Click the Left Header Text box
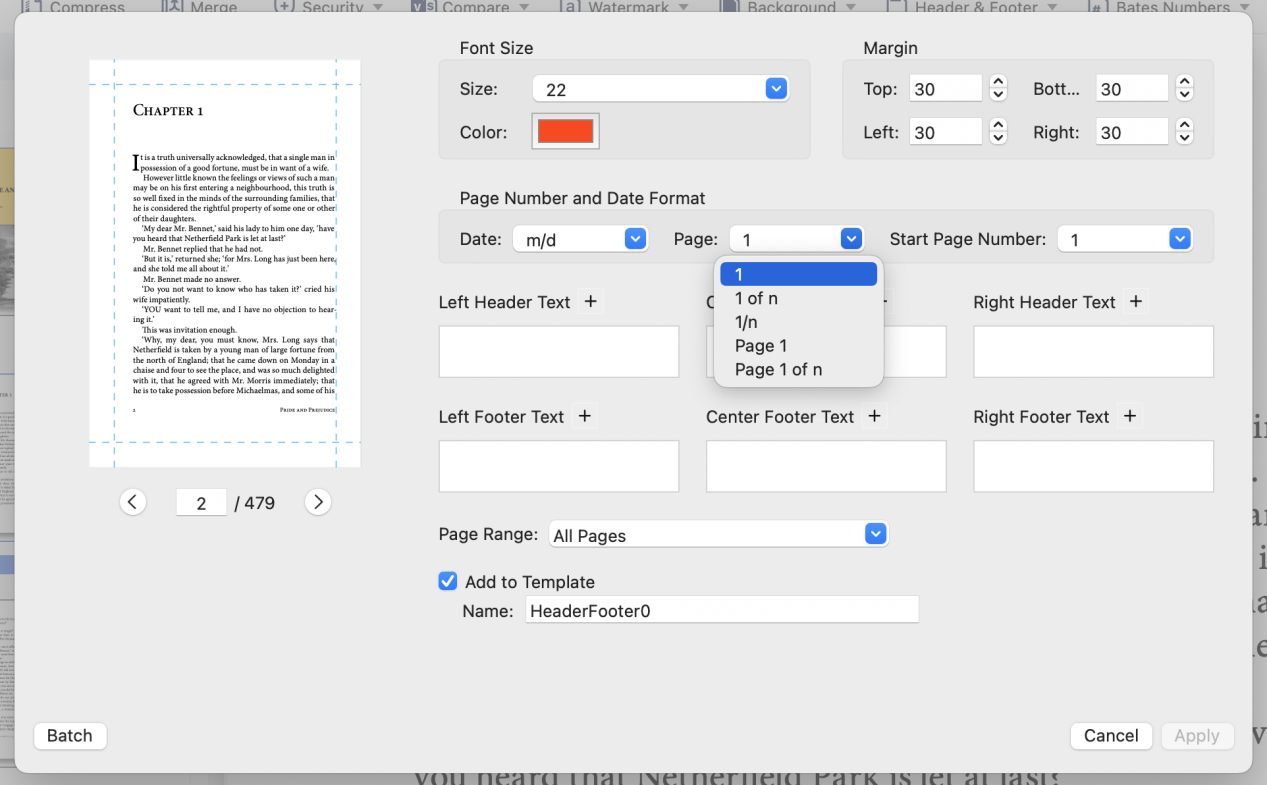 (559, 352)
